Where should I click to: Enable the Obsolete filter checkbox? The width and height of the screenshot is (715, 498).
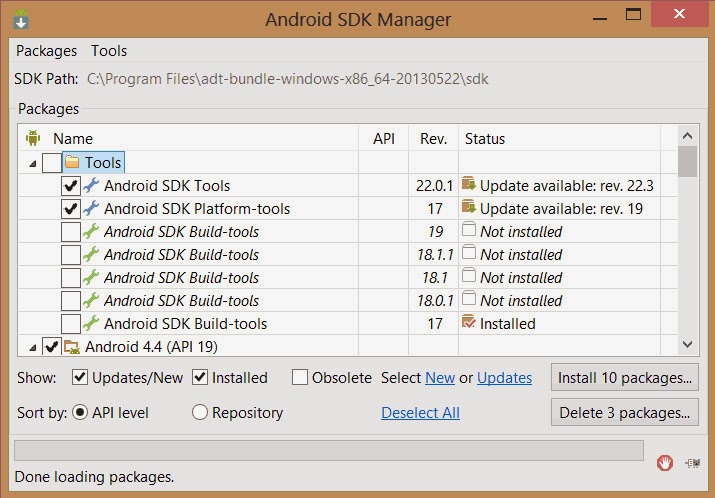coord(300,377)
